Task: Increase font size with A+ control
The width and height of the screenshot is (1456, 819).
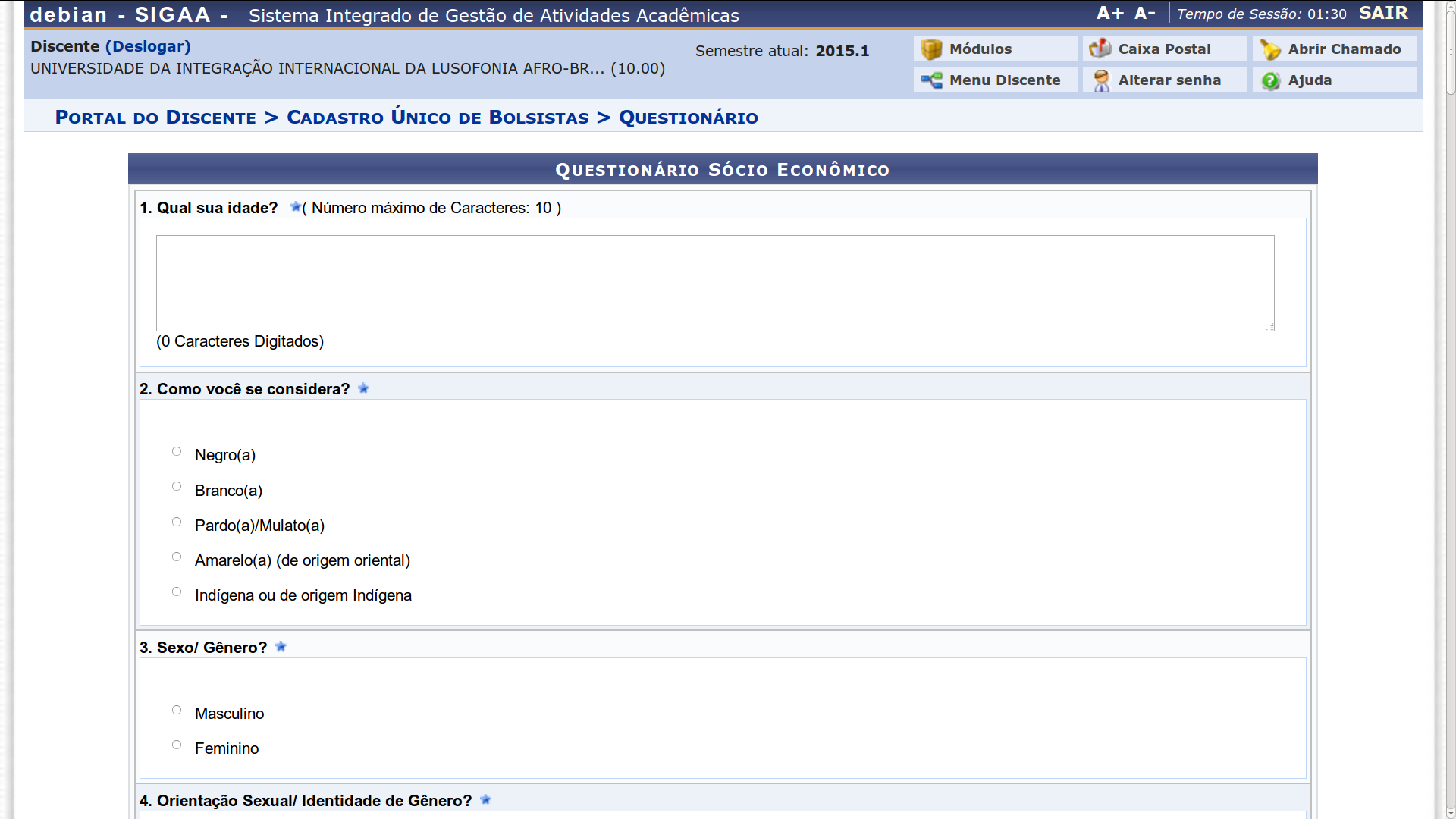Action: pos(1109,12)
